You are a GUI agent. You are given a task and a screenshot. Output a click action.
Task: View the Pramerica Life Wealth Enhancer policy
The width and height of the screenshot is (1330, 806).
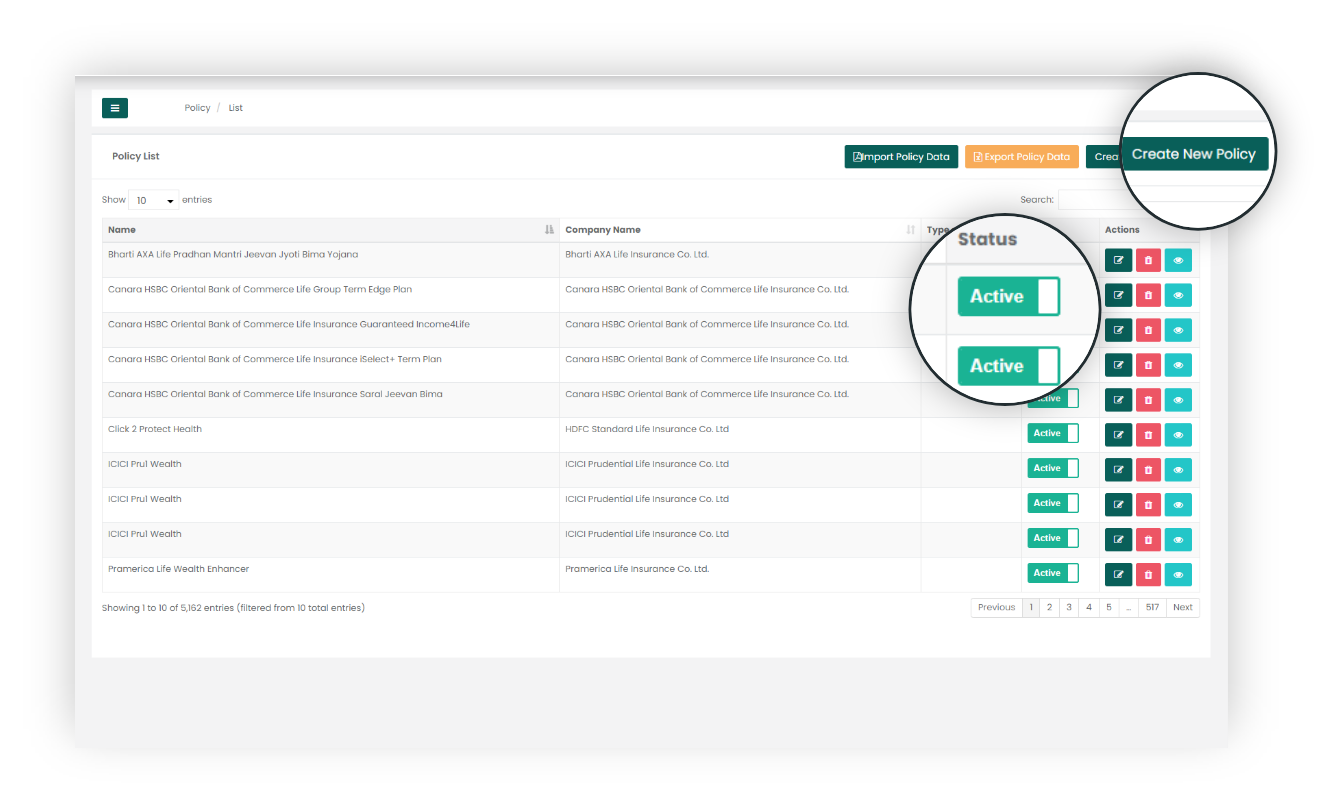click(1178, 574)
